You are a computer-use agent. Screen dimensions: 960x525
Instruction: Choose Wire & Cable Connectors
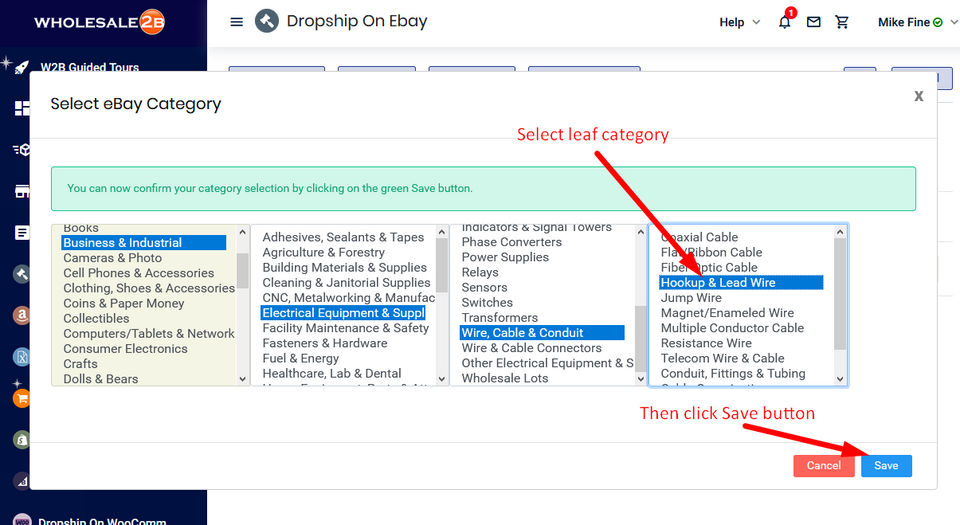coord(531,348)
